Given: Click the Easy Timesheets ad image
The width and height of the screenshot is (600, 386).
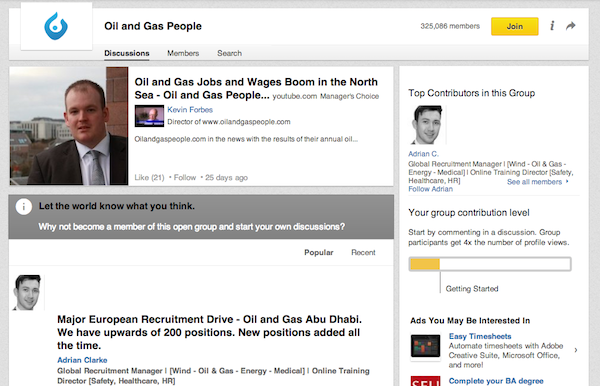Looking at the screenshot, I should click(x=425, y=347).
